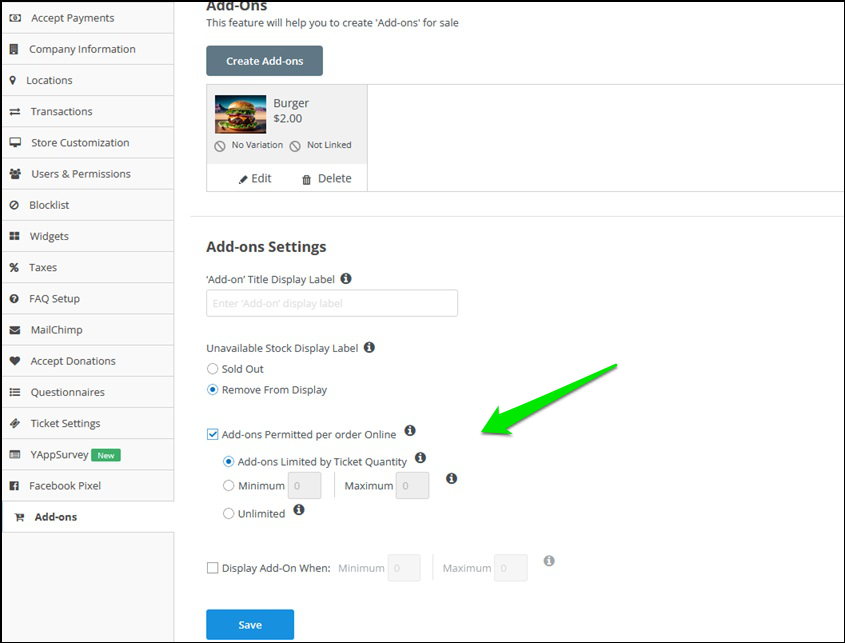Click the pencil Edit icon for Burger
Image resolution: width=845 pixels, height=643 pixels.
pos(243,179)
